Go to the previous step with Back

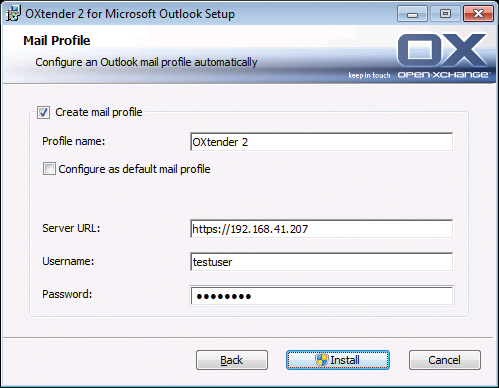[x=232, y=360]
